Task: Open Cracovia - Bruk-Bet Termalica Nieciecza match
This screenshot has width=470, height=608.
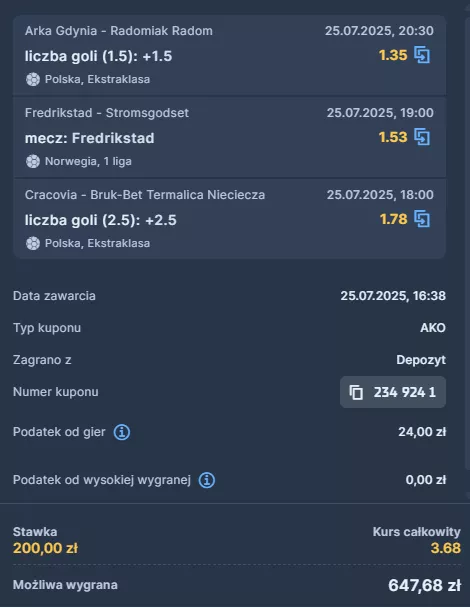Action: coord(145,195)
